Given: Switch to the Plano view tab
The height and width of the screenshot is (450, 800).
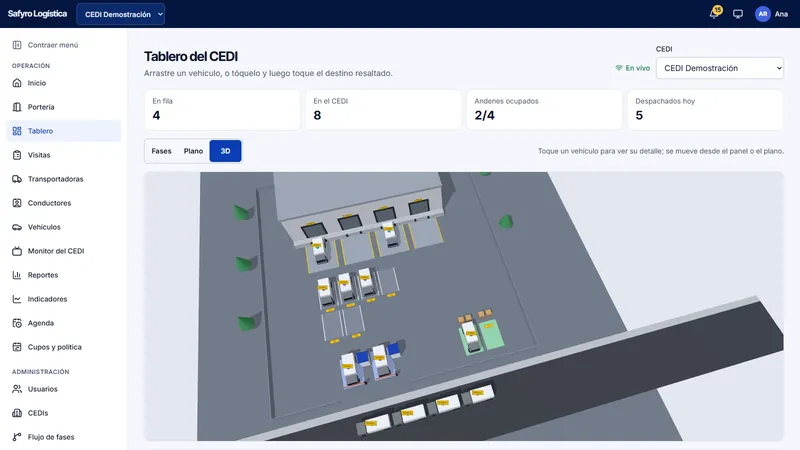Looking at the screenshot, I should click(x=193, y=151).
